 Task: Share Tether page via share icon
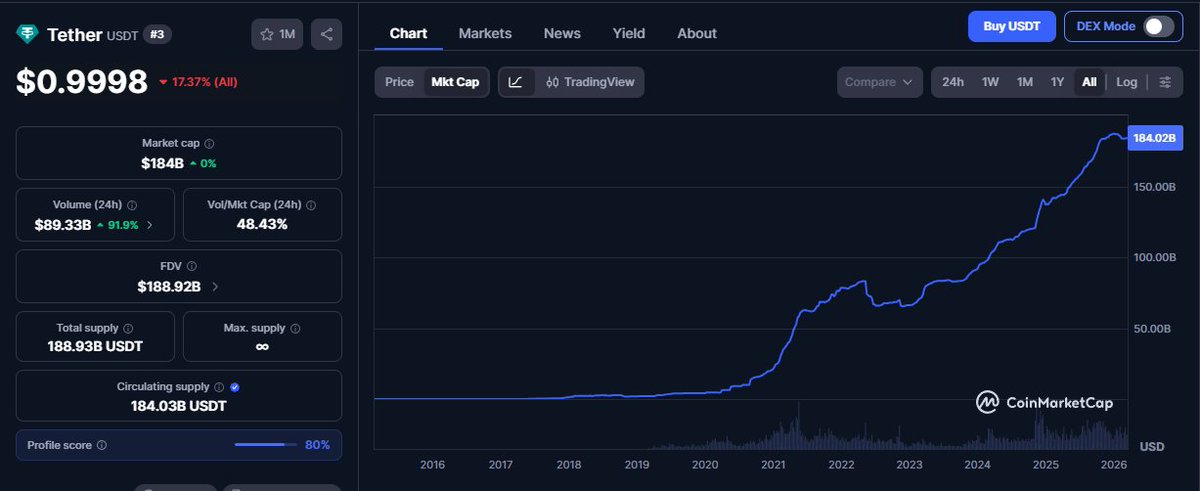click(x=327, y=34)
